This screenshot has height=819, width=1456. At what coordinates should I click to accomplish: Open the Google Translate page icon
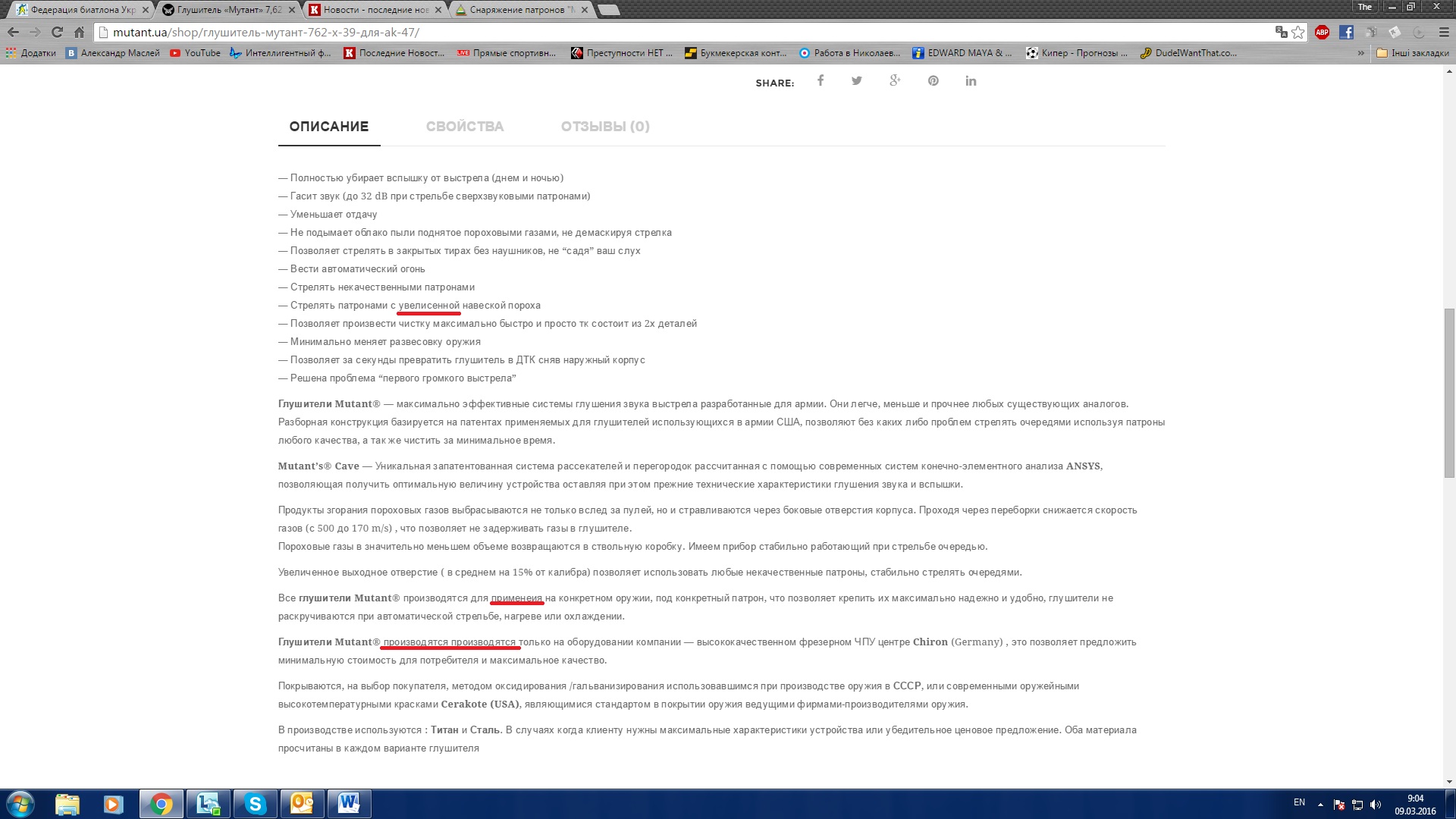pos(1281,32)
